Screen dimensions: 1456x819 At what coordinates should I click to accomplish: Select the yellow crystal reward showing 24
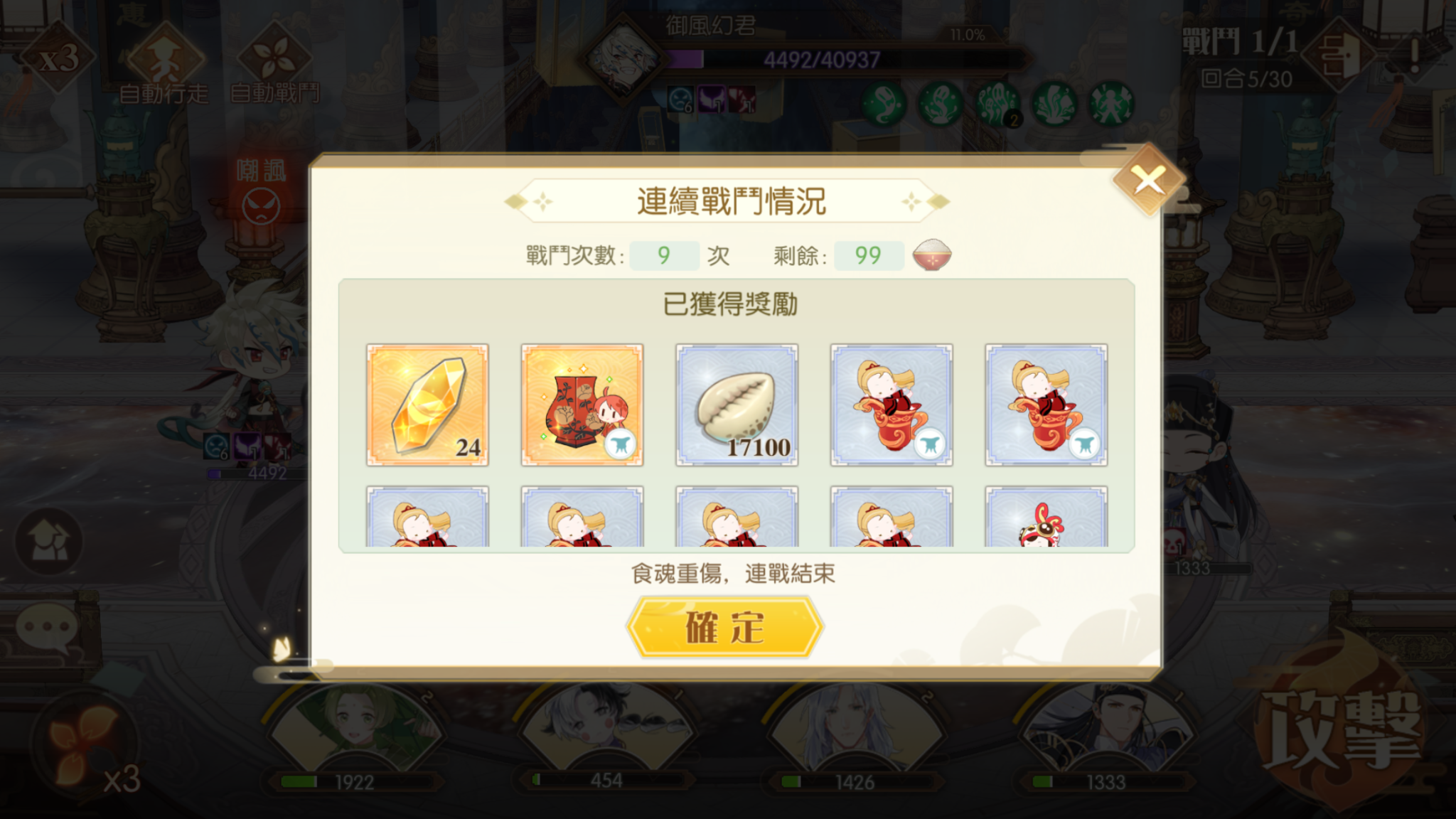point(427,405)
